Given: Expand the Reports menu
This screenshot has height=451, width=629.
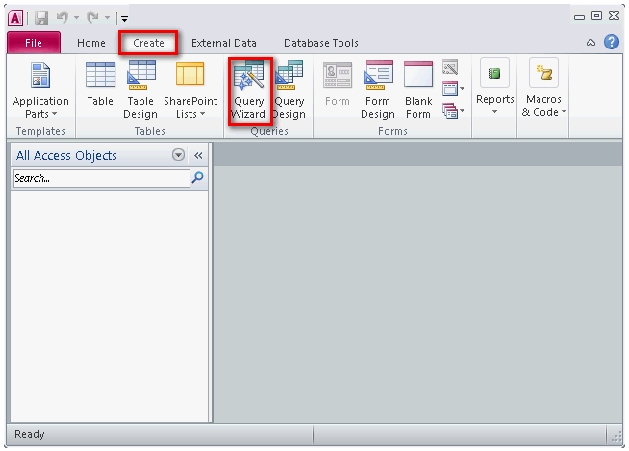Looking at the screenshot, I should 495,87.
